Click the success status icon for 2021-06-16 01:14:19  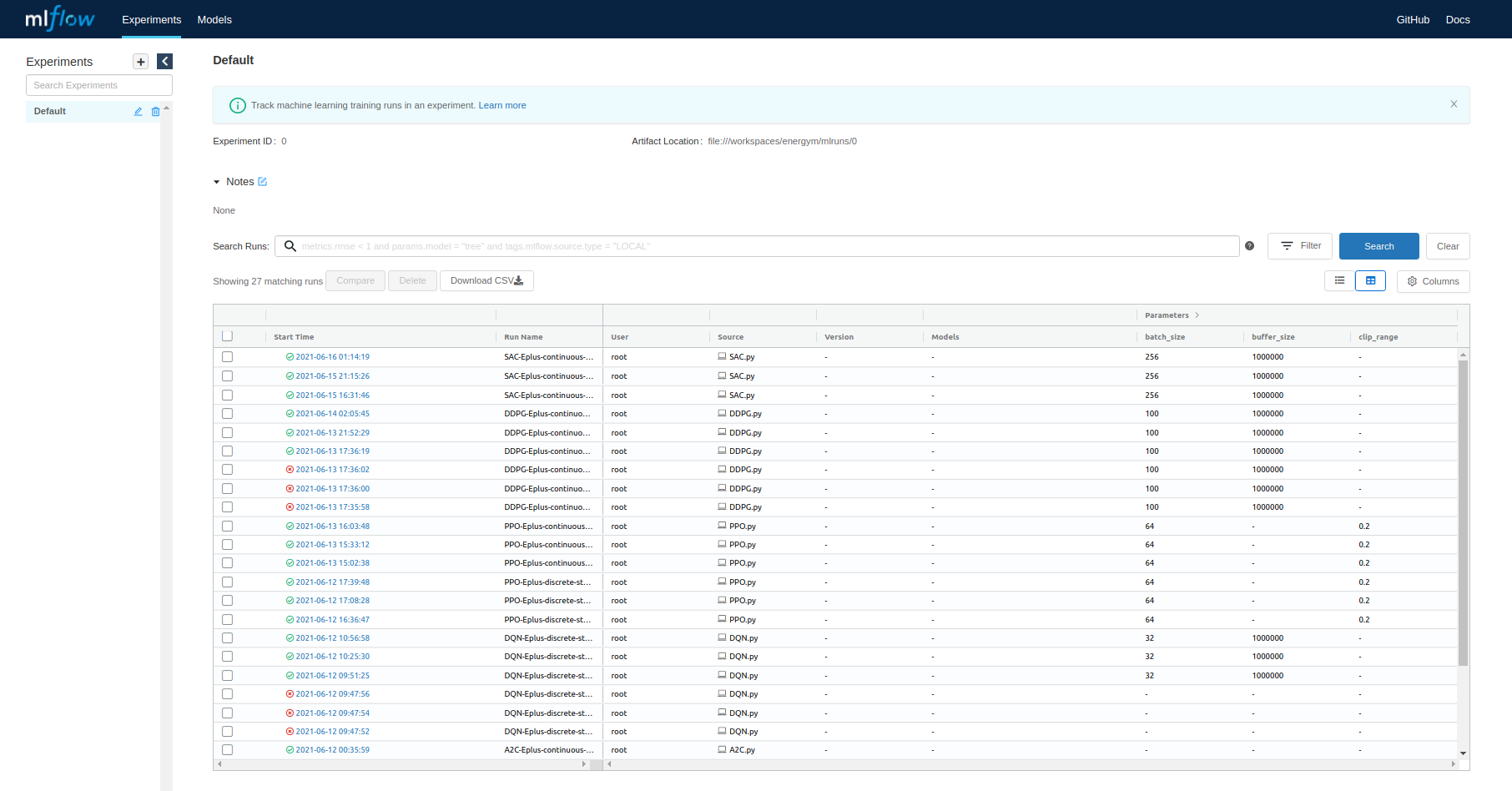(x=290, y=357)
